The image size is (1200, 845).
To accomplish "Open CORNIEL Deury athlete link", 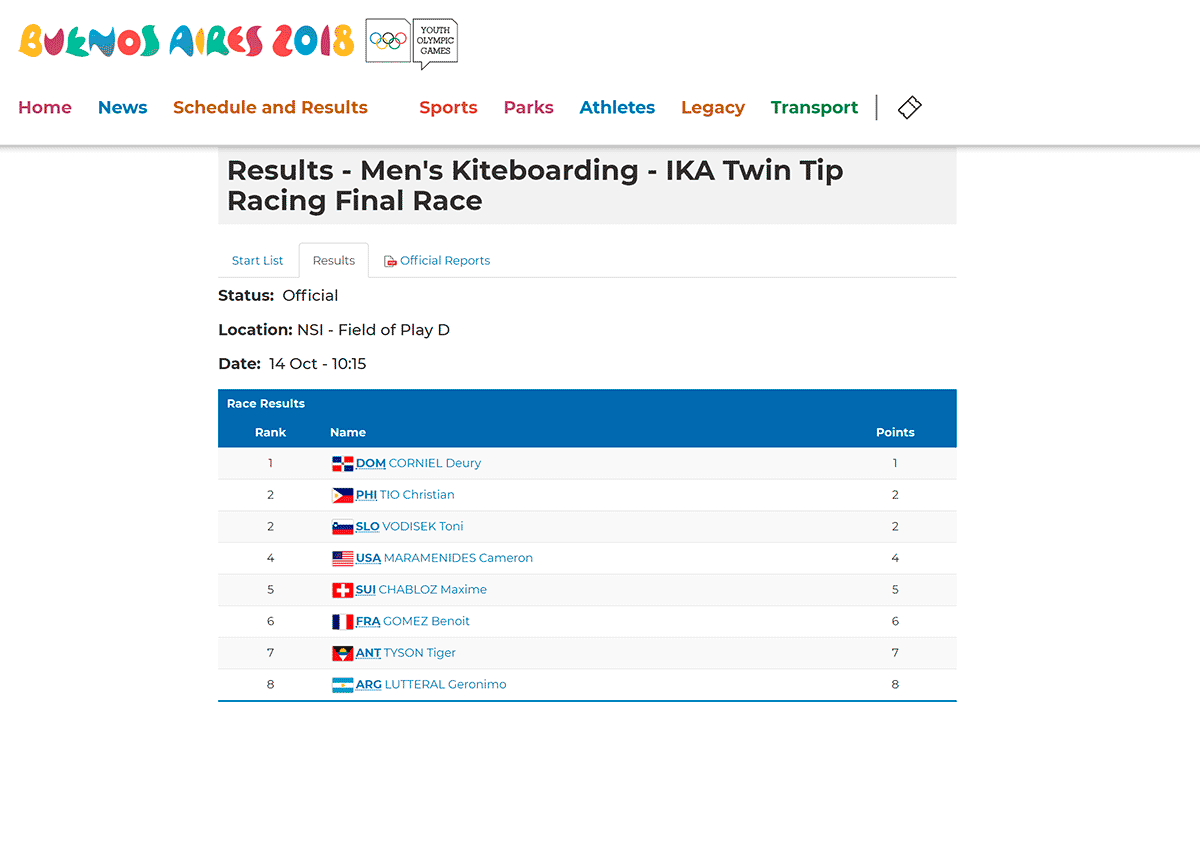I will tap(435, 463).
